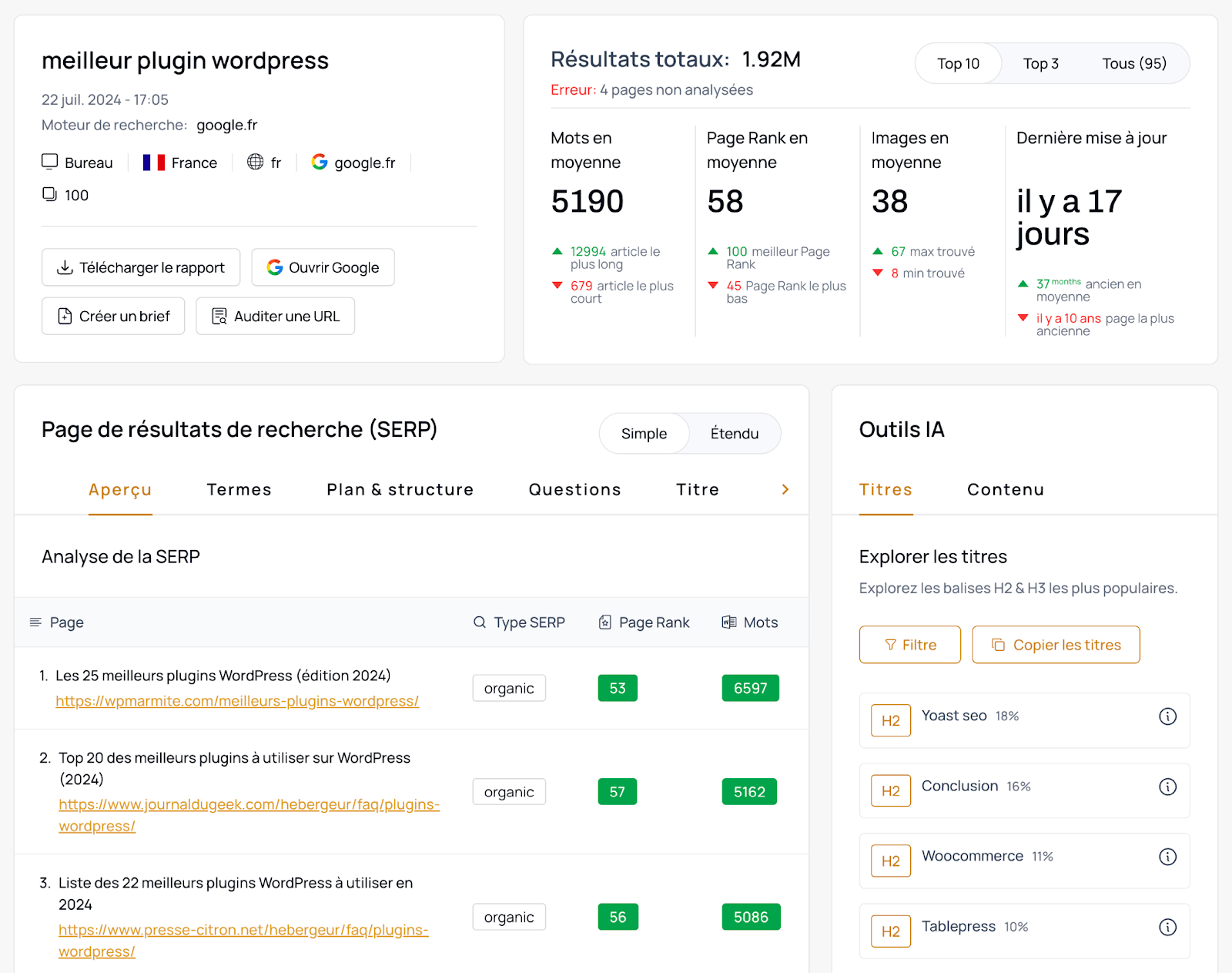Click the info icon beside Yoast seo
The height and width of the screenshot is (973, 1232).
click(x=1167, y=716)
